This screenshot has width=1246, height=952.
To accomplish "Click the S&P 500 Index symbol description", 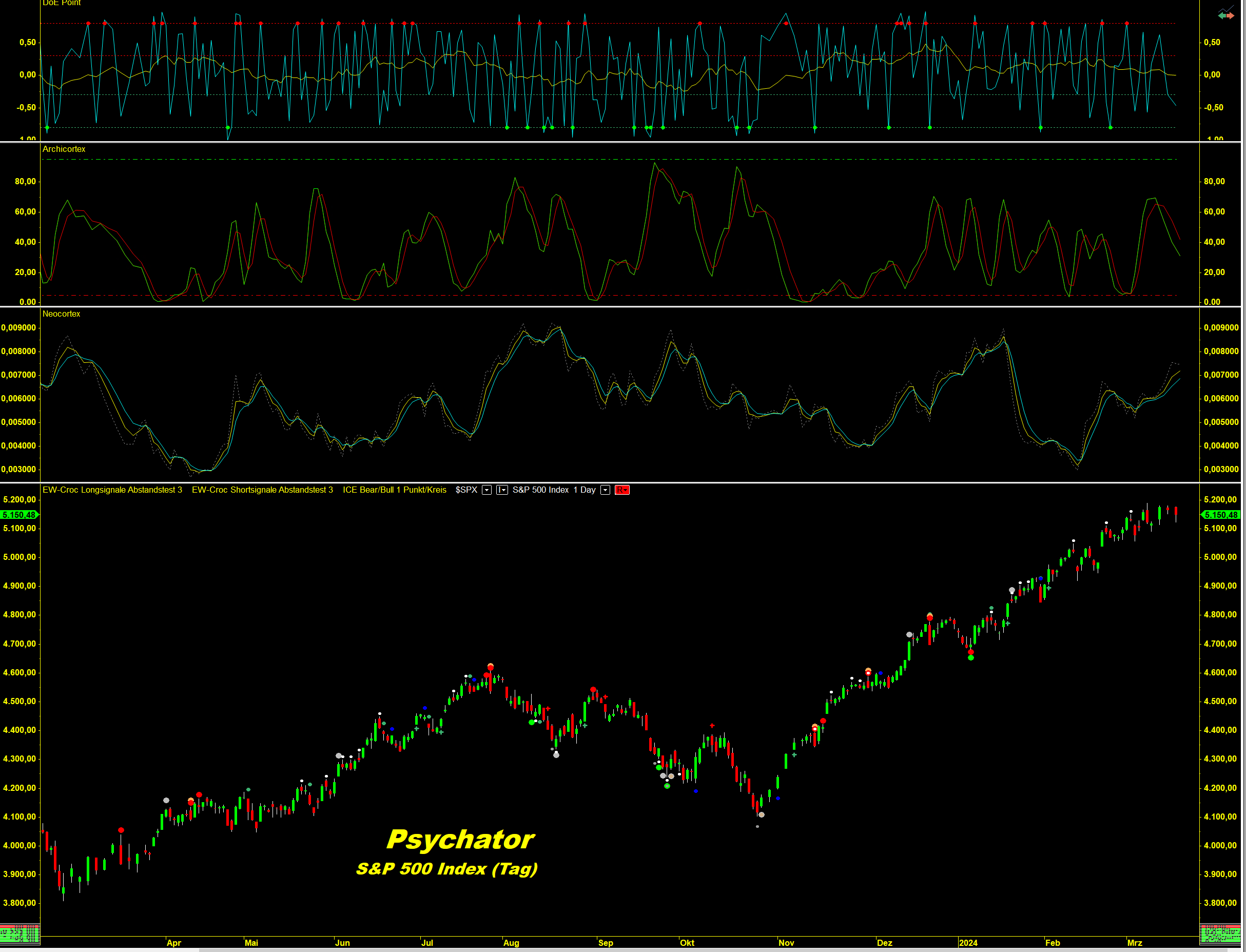I will coord(540,490).
